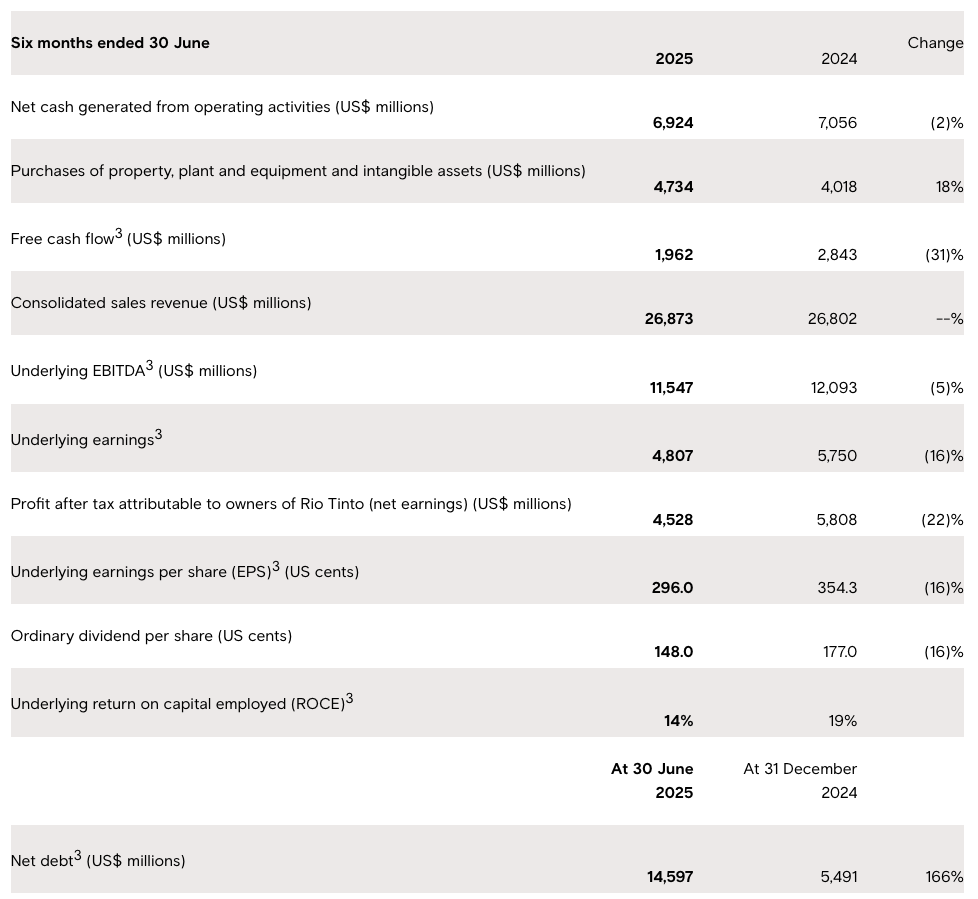Select the underlying EPS 2025 value 296.0
Screen dimensions: 978x899
click(x=672, y=588)
